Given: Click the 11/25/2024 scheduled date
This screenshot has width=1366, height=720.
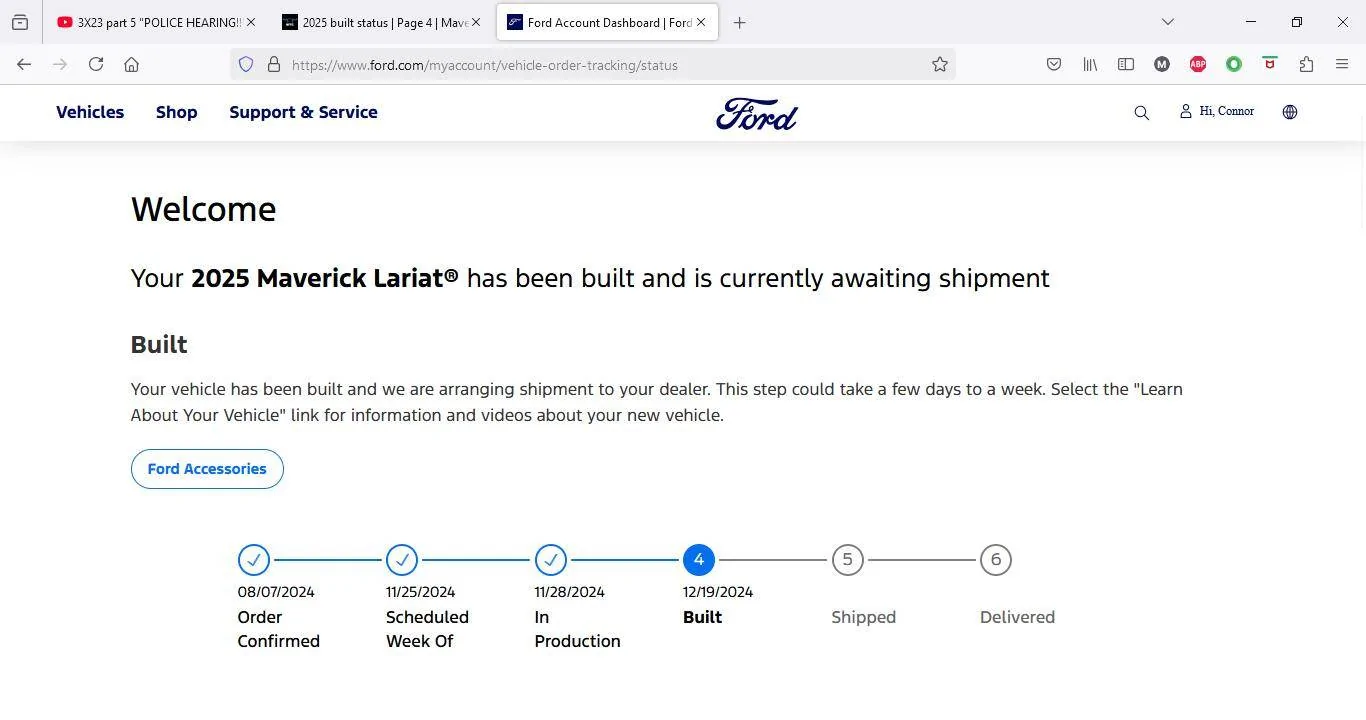Looking at the screenshot, I should tap(421, 592).
